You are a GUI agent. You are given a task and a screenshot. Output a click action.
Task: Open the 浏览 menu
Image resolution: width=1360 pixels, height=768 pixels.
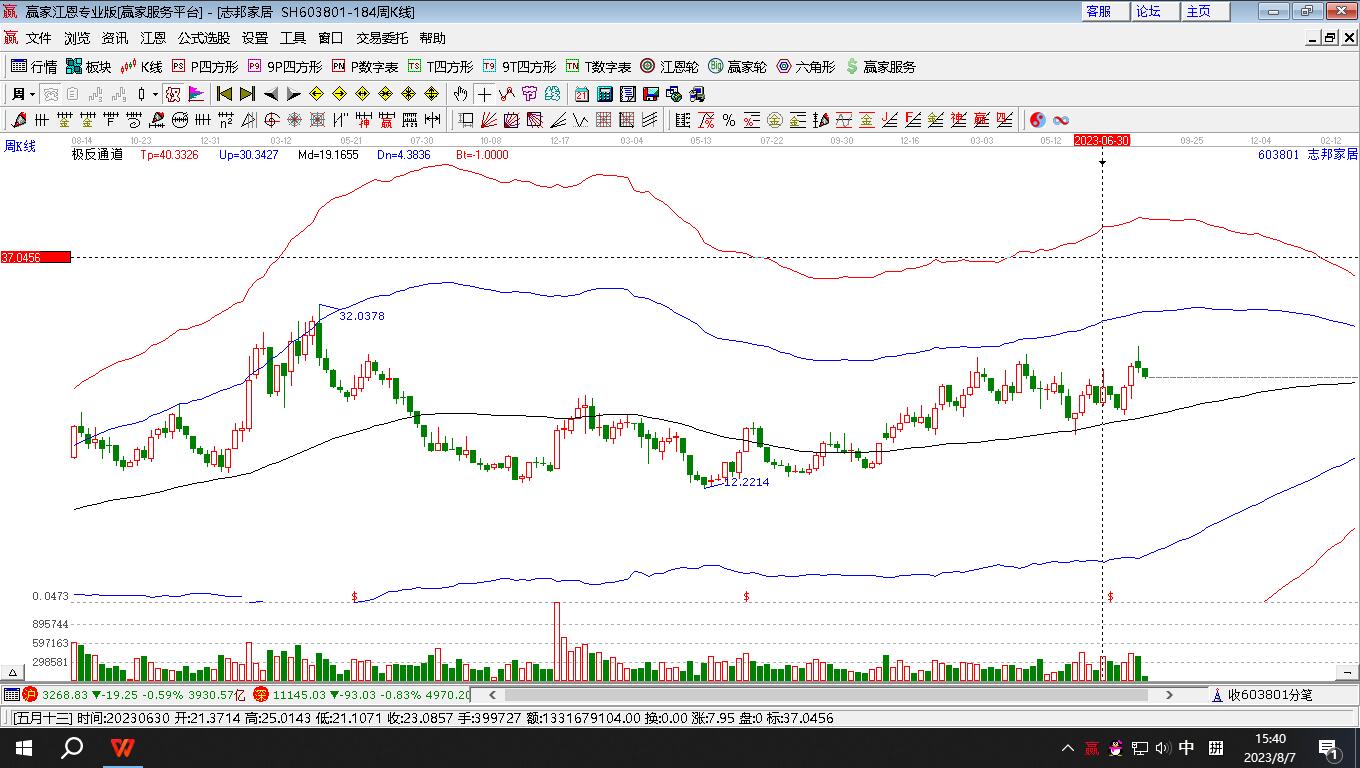point(77,38)
